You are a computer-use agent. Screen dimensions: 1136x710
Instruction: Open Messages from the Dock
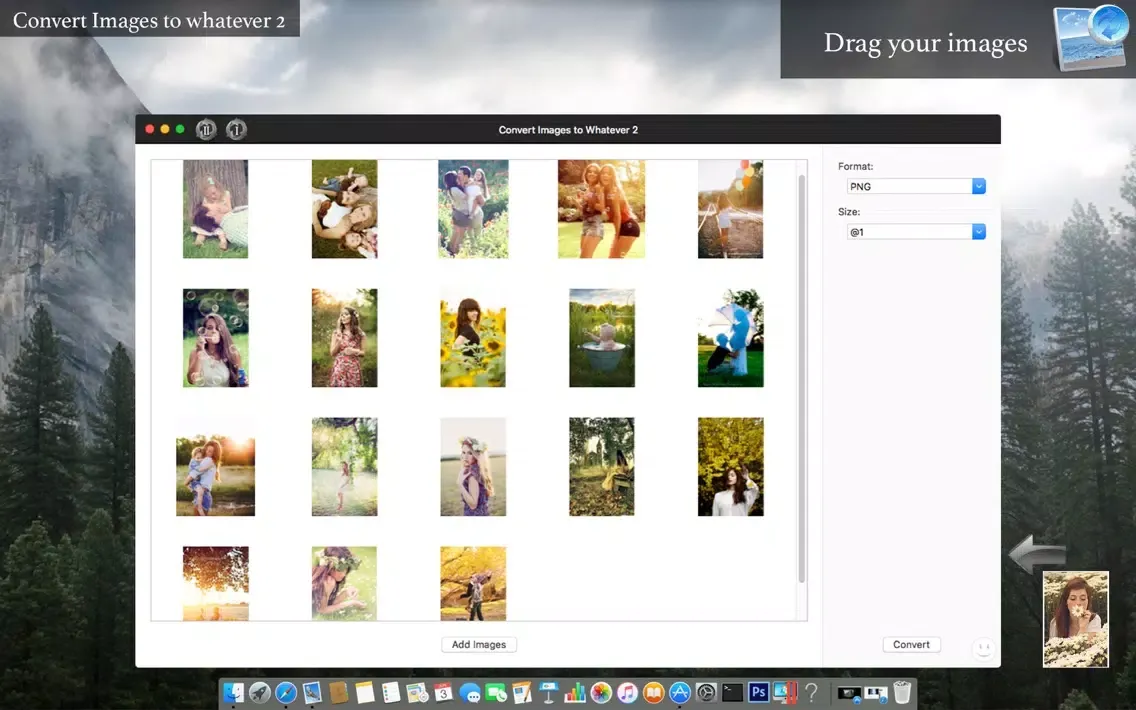pyautogui.click(x=472, y=692)
